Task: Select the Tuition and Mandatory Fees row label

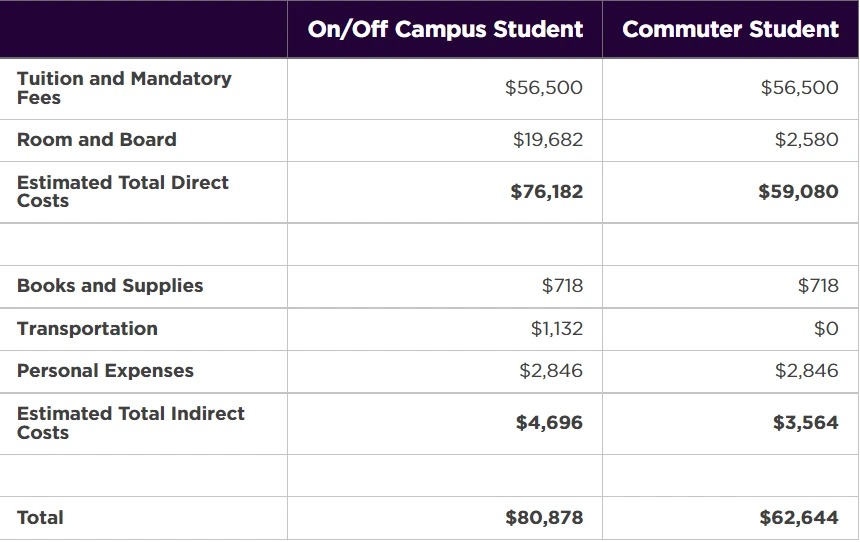Action: click(x=124, y=88)
